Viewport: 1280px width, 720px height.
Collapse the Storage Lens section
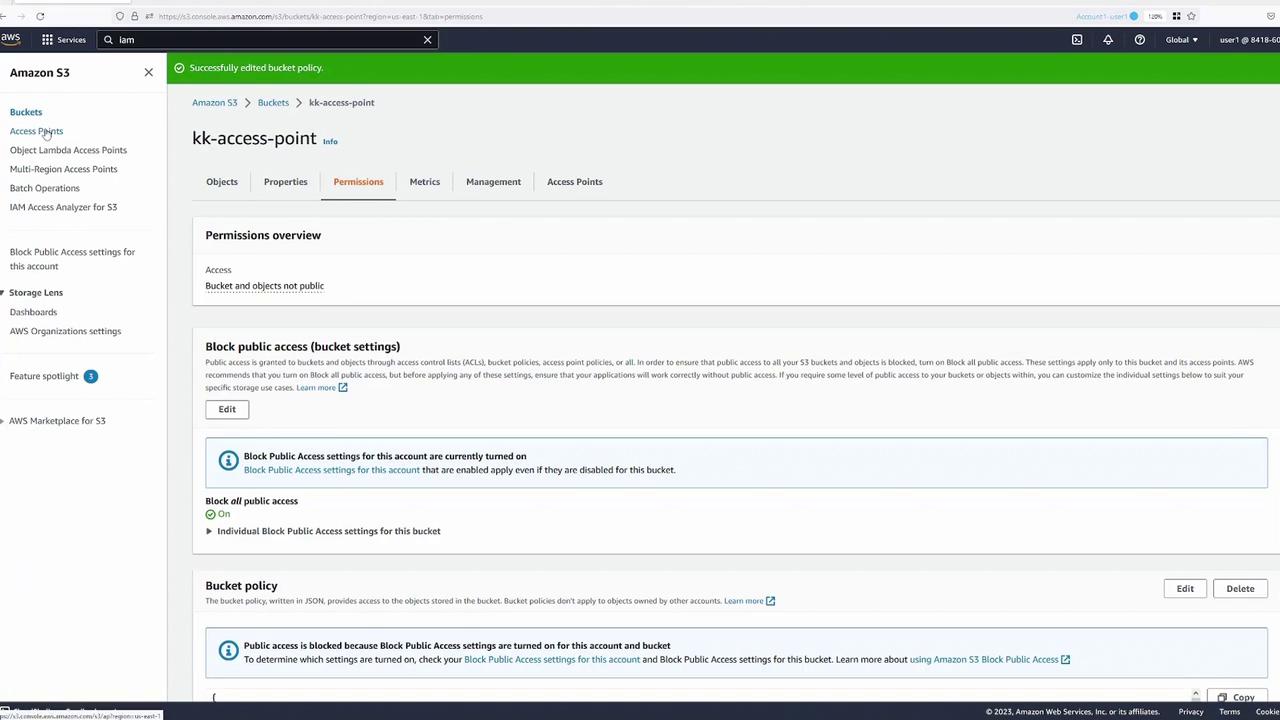click(x=3, y=292)
